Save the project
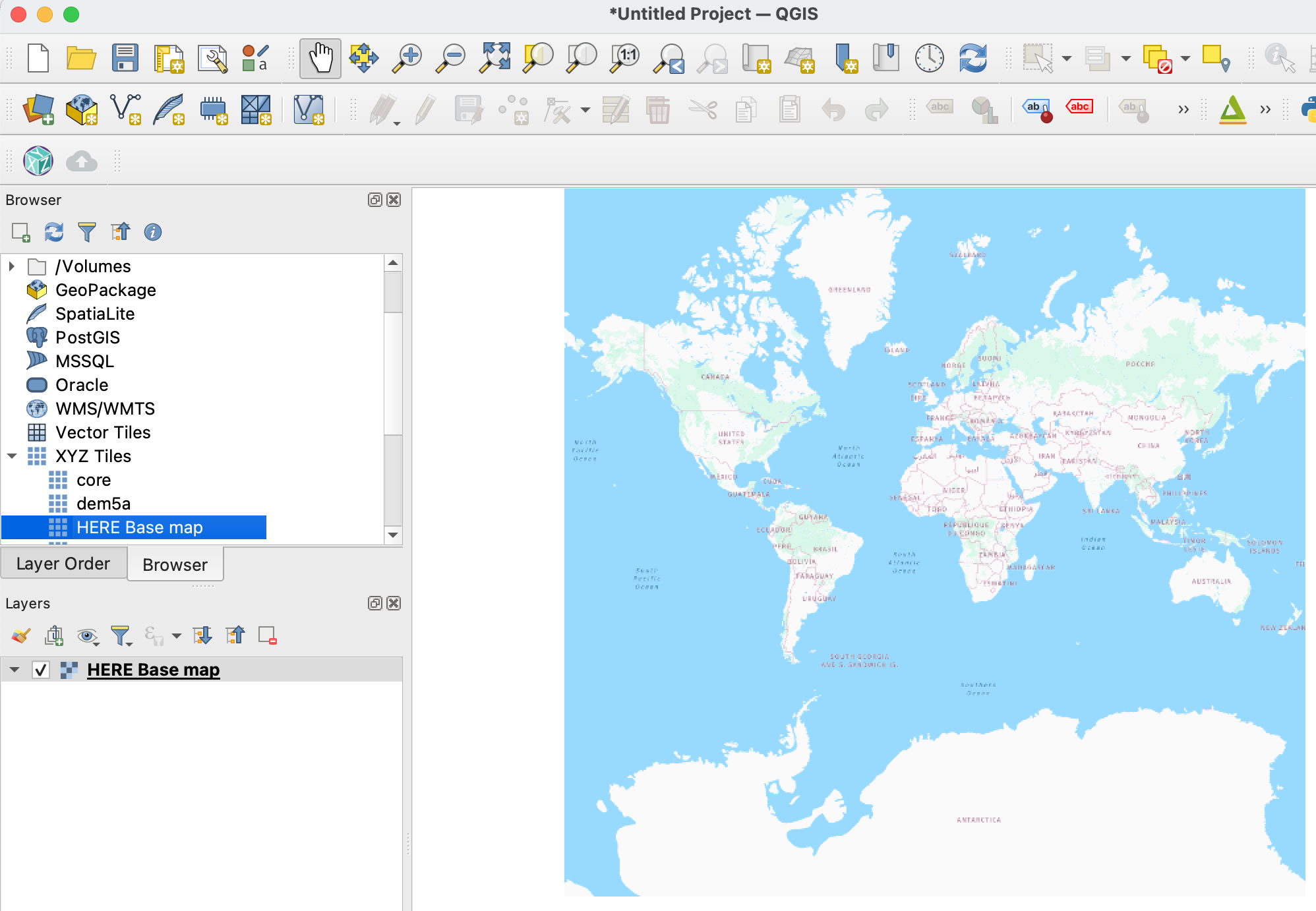The width and height of the screenshot is (1316, 911). coord(125,58)
